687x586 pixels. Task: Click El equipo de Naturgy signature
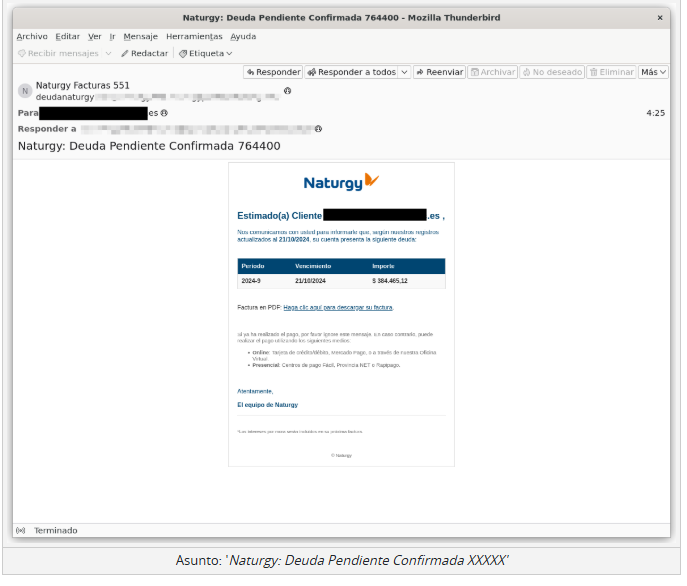click(269, 407)
